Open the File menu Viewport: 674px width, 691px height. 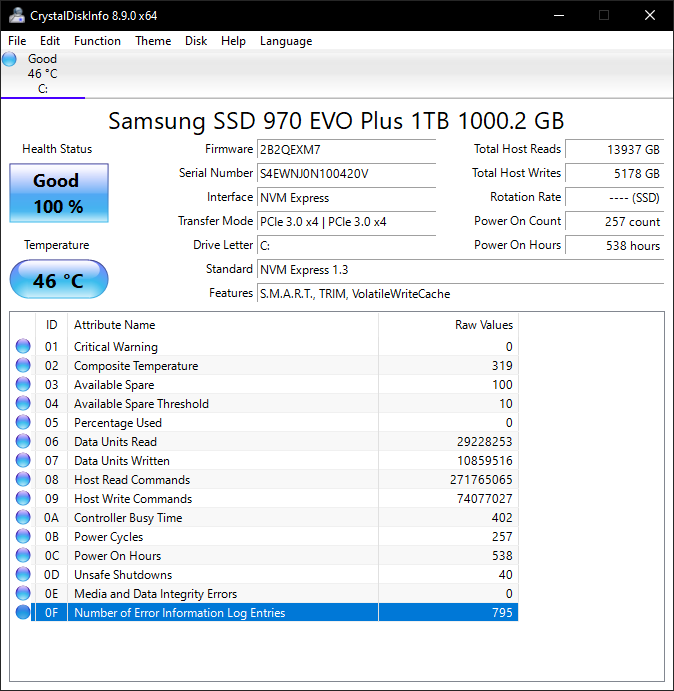[x=17, y=41]
